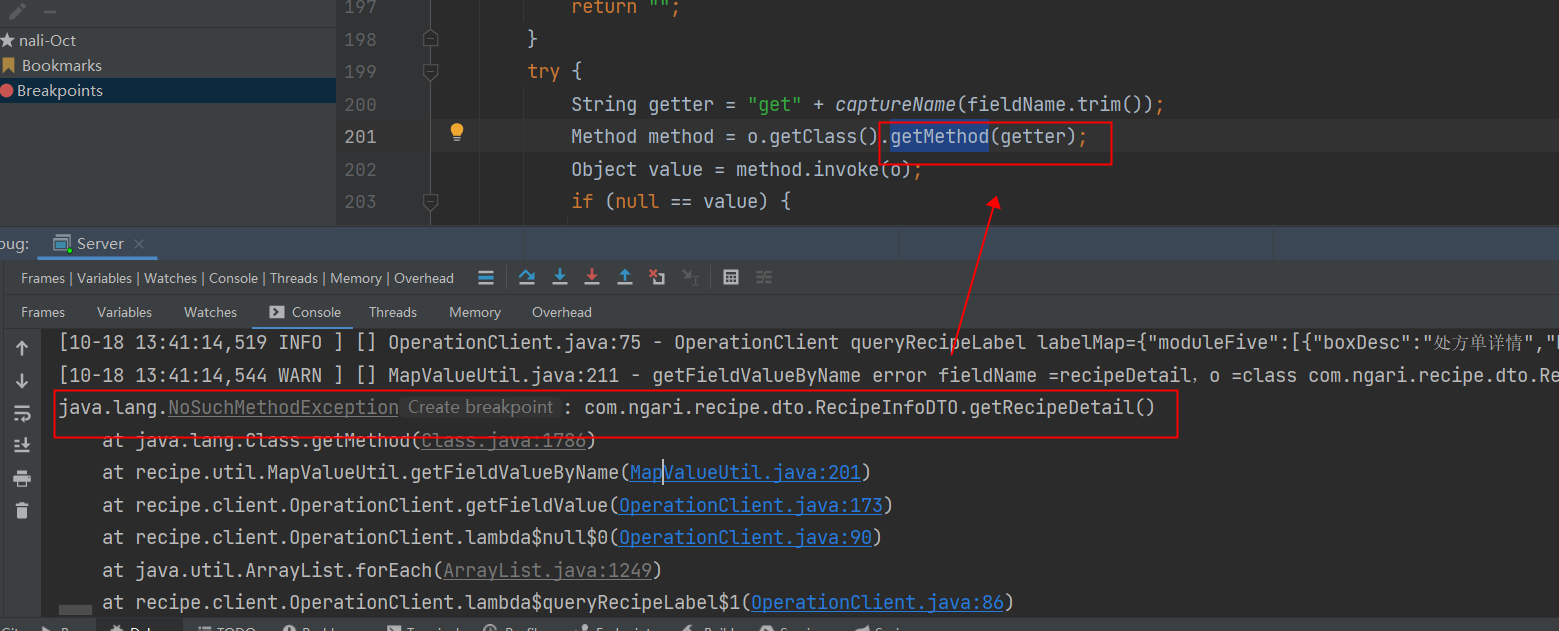Screen dimensions: 1559x631
Task: Click the Step Over debugger icon
Action: (526, 278)
